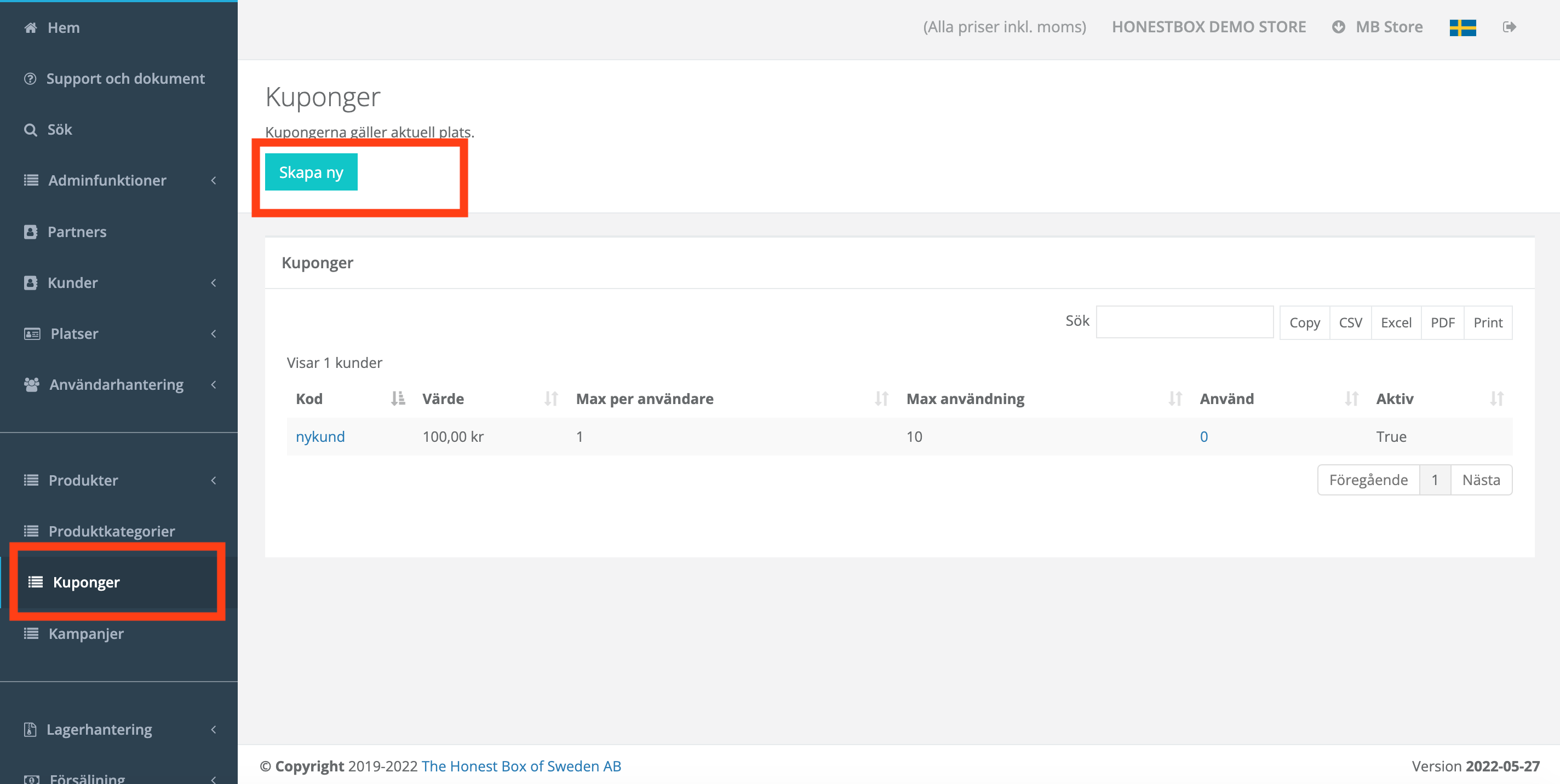Sort table by Värde column arrows

click(550, 399)
